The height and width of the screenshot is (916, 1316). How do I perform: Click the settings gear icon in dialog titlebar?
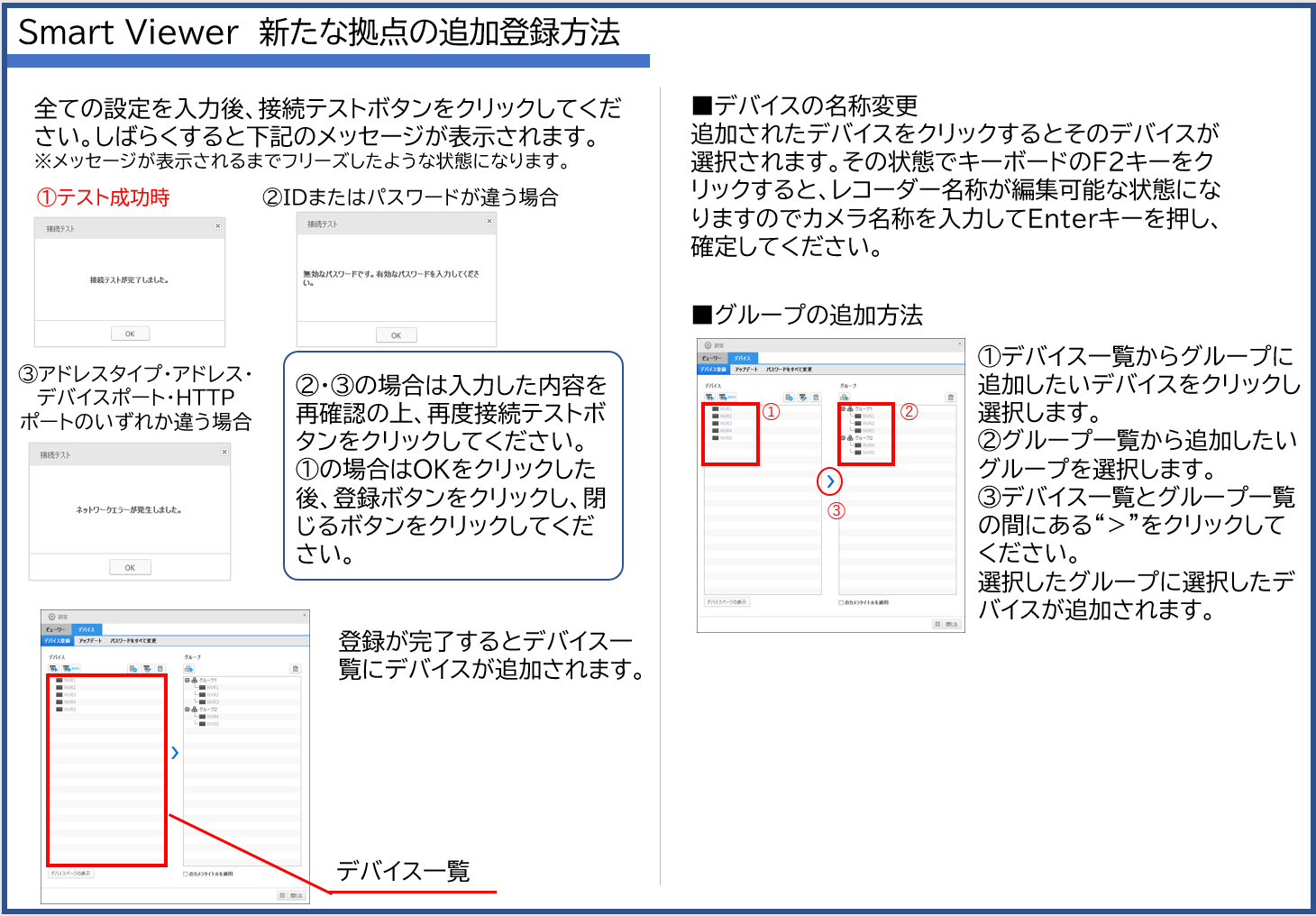pyautogui.click(x=50, y=617)
